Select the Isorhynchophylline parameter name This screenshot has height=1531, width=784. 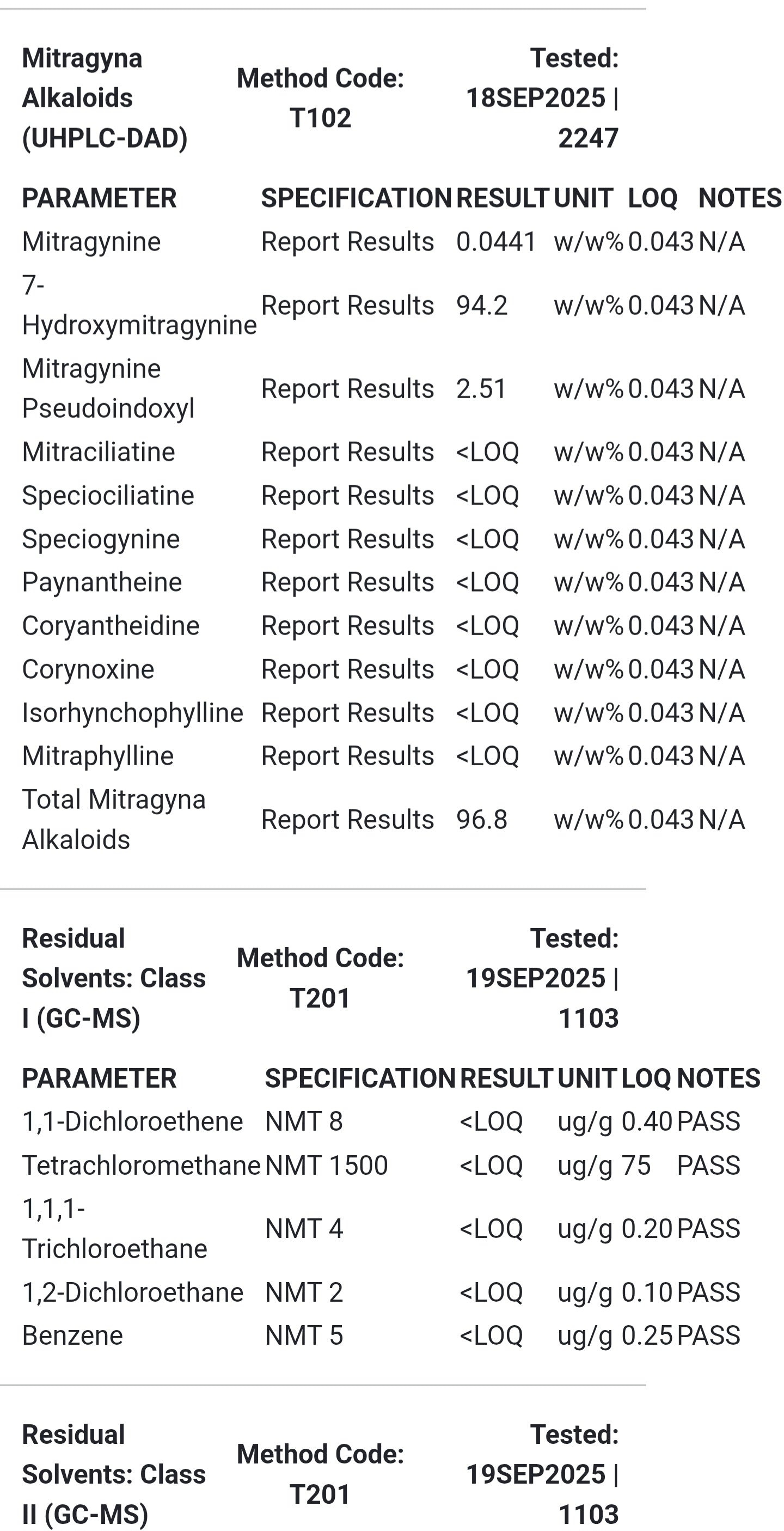click(132, 712)
